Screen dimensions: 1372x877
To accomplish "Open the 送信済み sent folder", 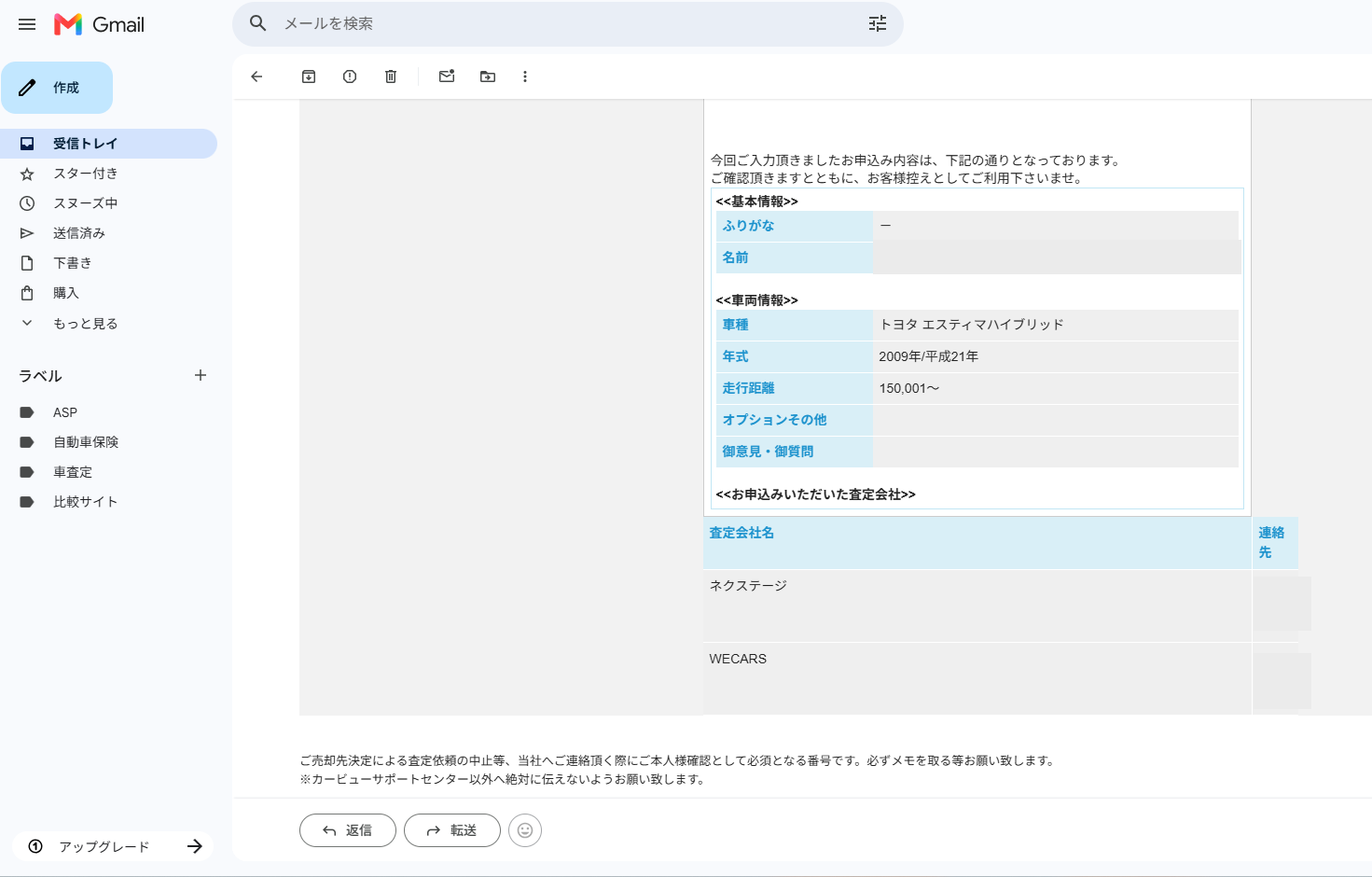I will (x=108, y=233).
